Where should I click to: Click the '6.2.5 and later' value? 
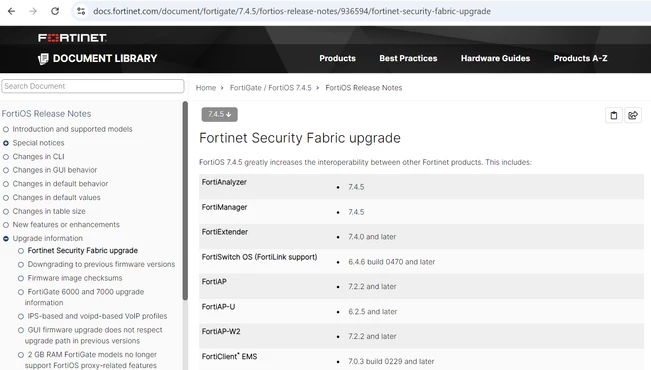[x=372, y=311]
